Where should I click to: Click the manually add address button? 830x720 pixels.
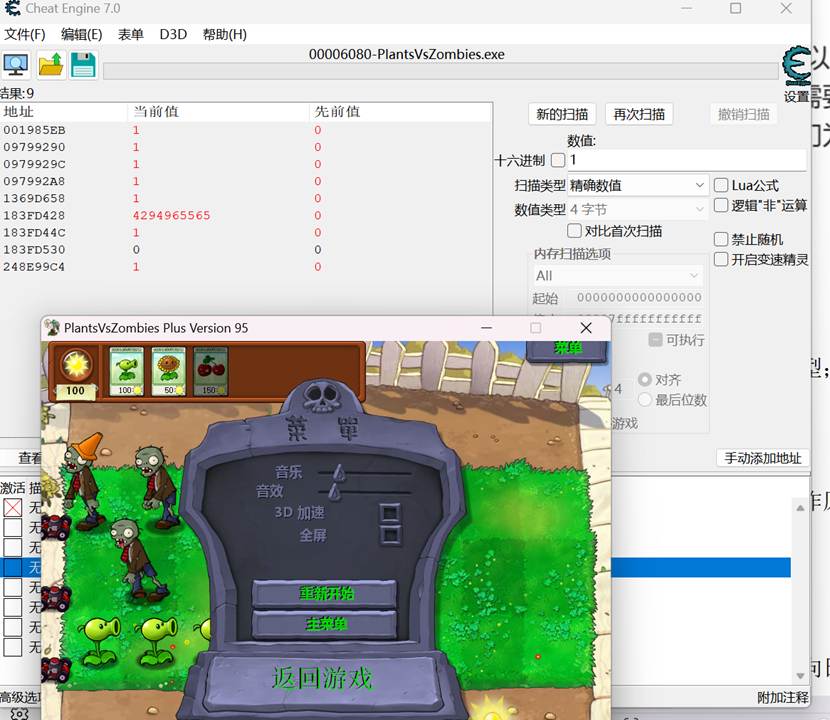coord(763,458)
